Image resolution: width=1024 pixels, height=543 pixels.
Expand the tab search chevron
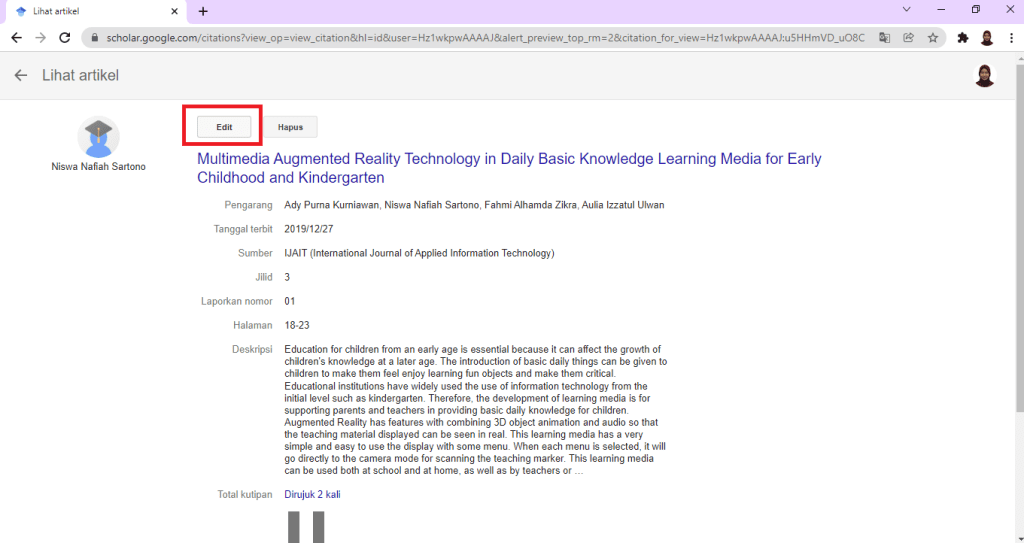point(907,10)
